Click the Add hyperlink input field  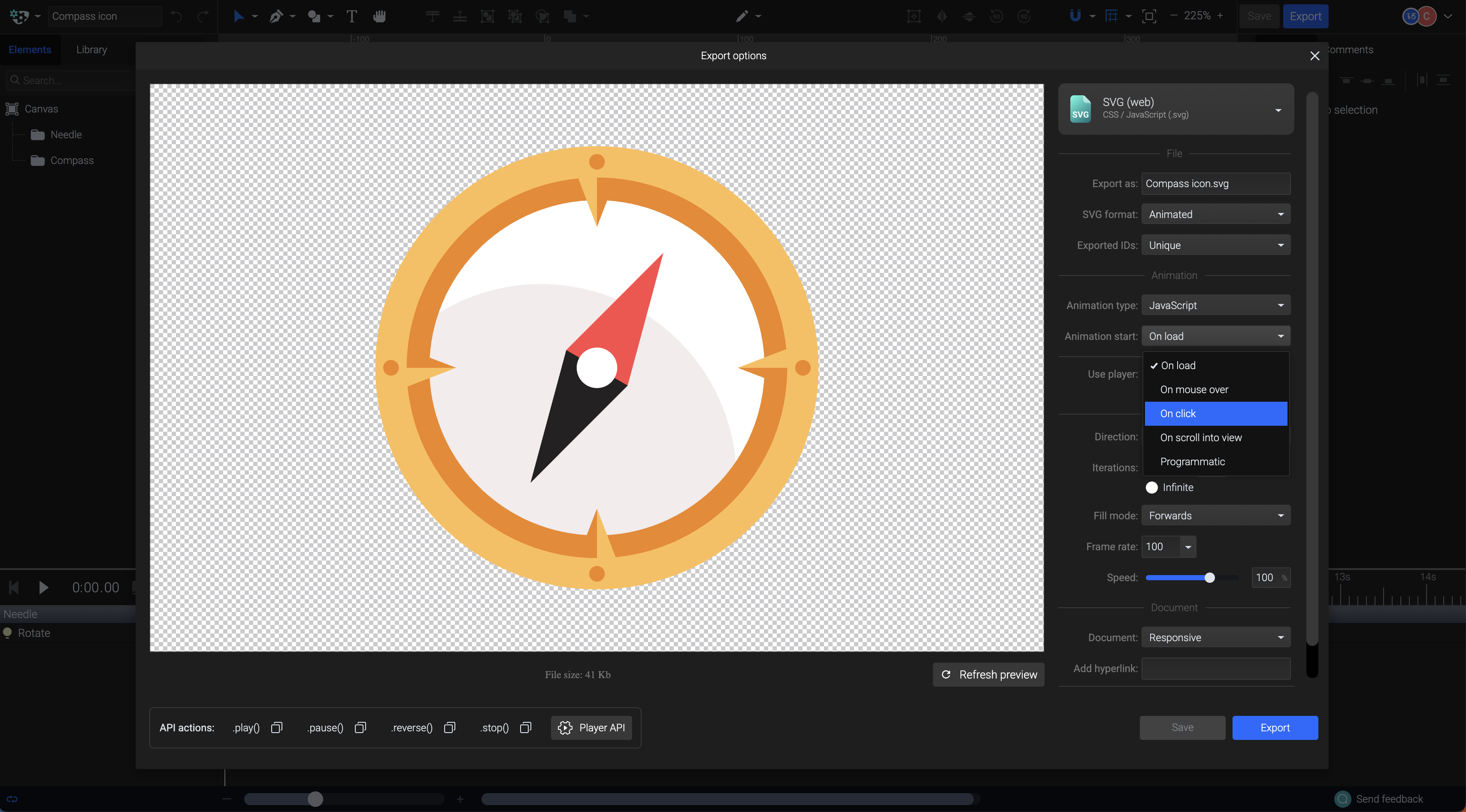1216,669
